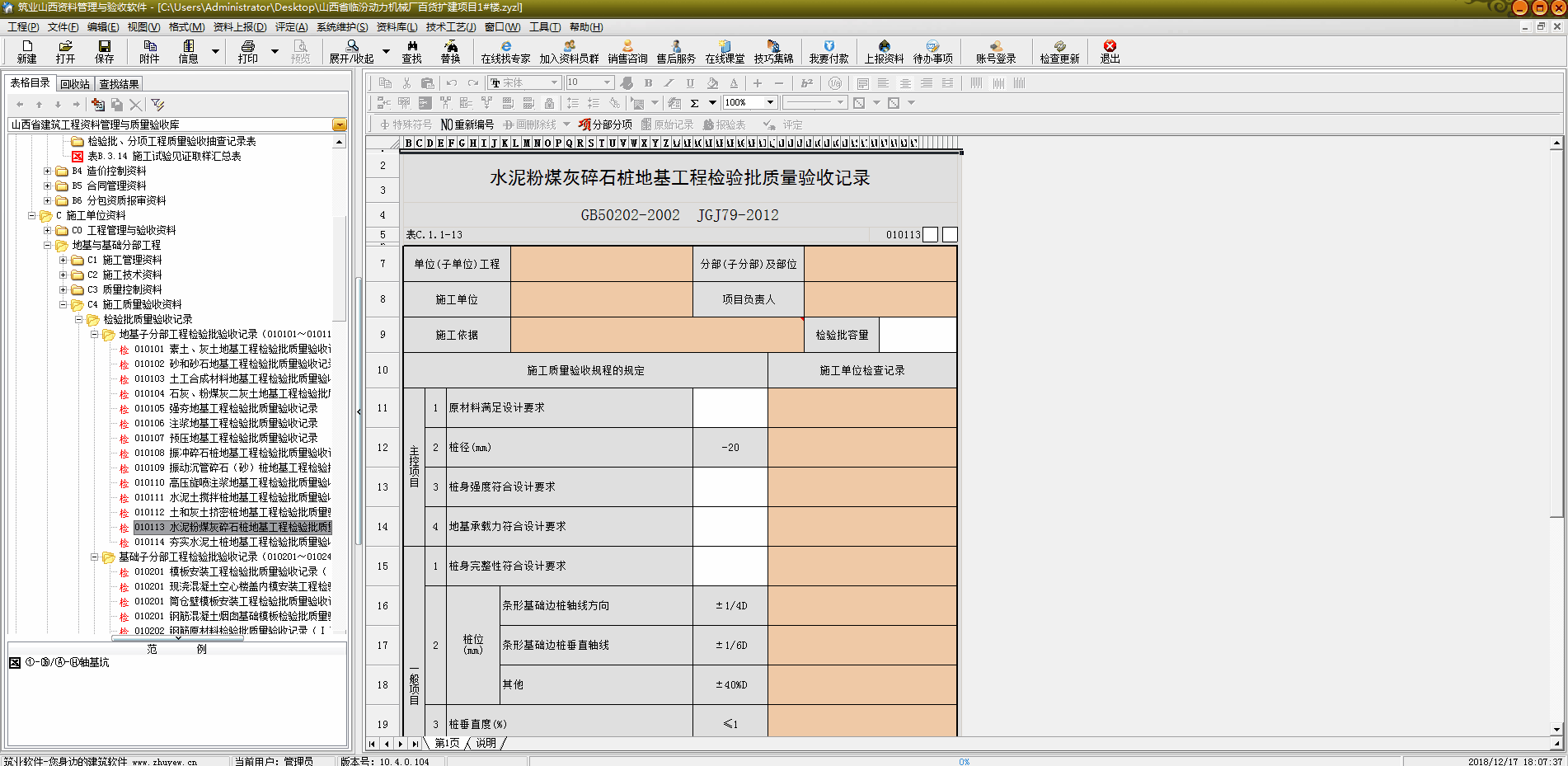This screenshot has height=766, width=1568.
Task: Open the 100% zoom dropdown
Action: [770, 103]
